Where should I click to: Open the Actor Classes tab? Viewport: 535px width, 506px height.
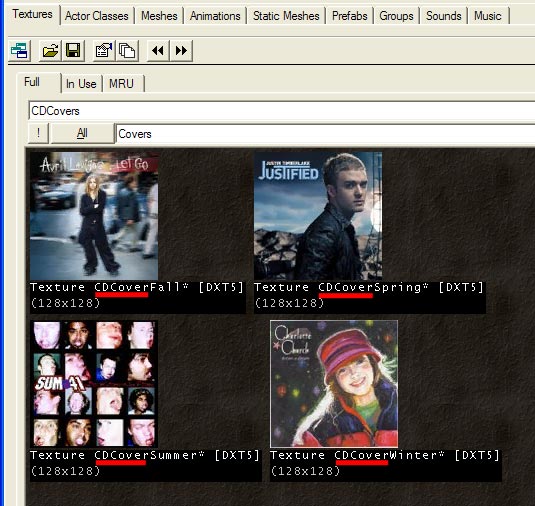(97, 16)
